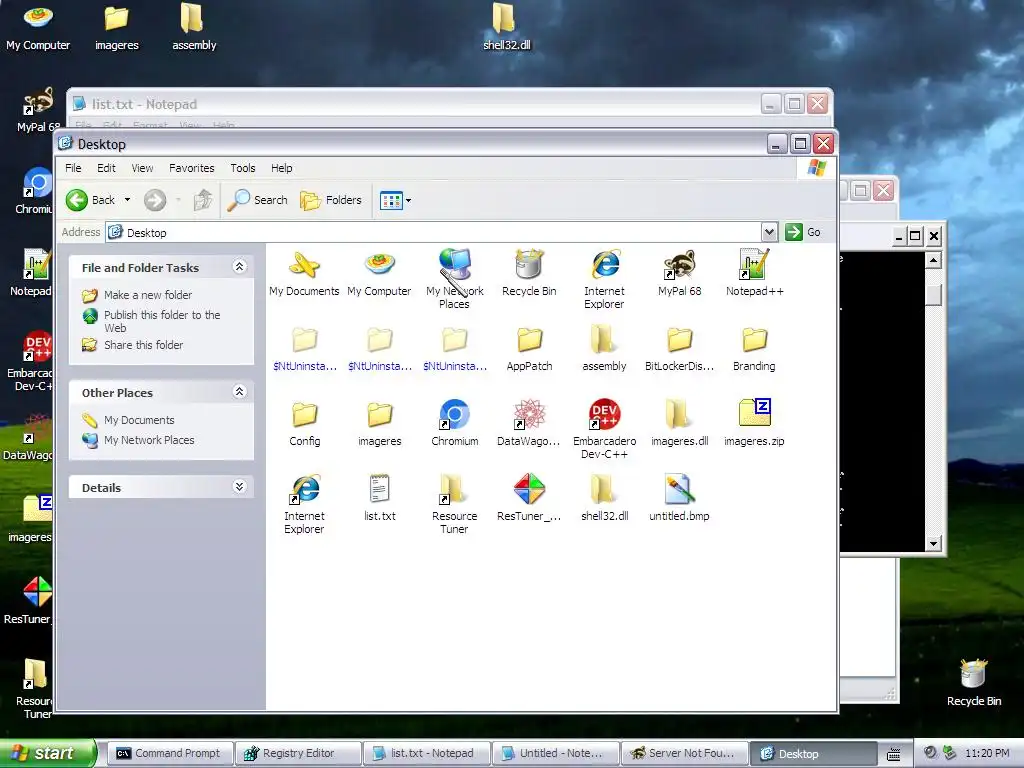The height and width of the screenshot is (768, 1024).
Task: Click the Forward arrow toolbar button
Action: click(x=155, y=200)
